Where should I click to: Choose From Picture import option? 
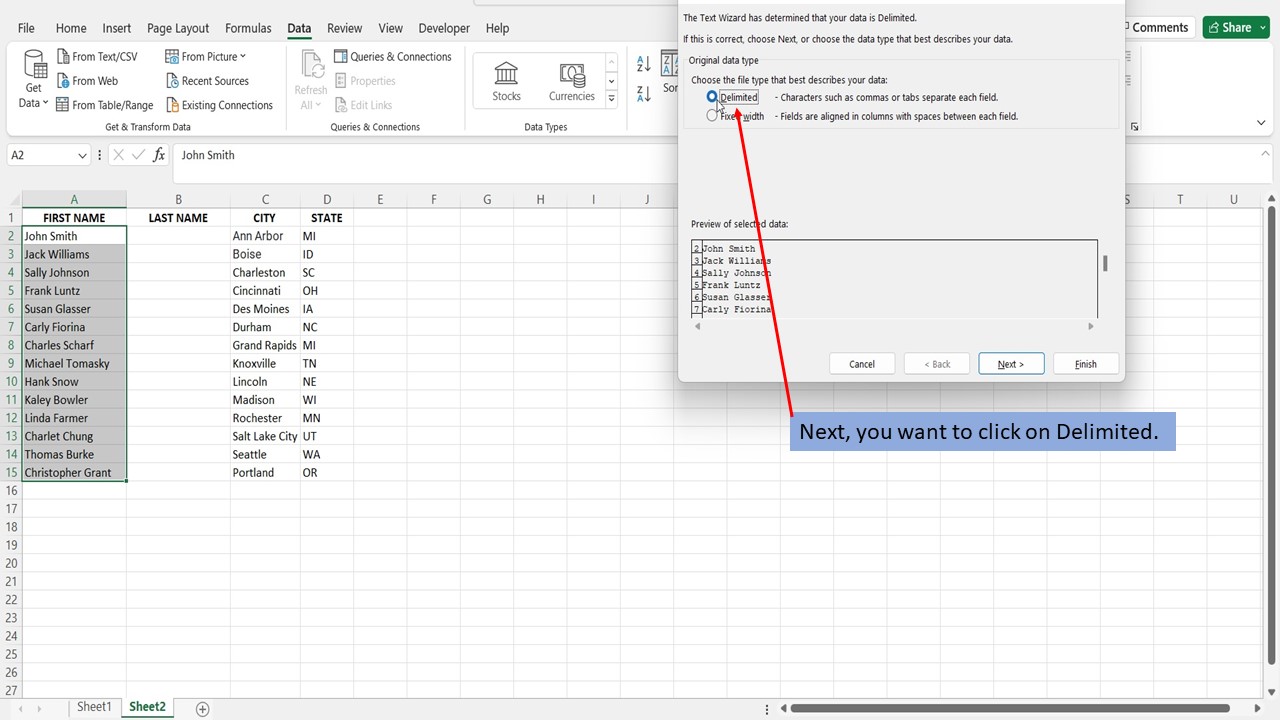click(205, 57)
